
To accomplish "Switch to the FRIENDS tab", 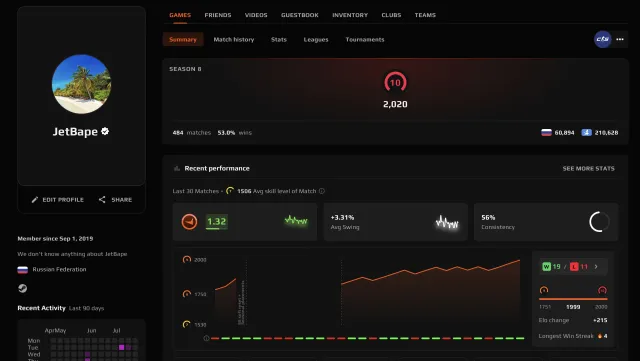I will [218, 15].
